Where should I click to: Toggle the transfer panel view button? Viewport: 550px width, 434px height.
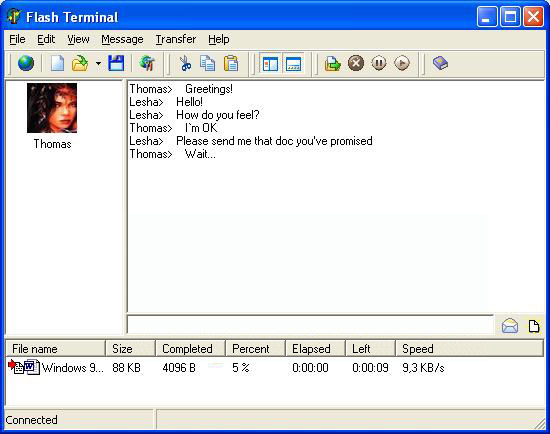293,64
